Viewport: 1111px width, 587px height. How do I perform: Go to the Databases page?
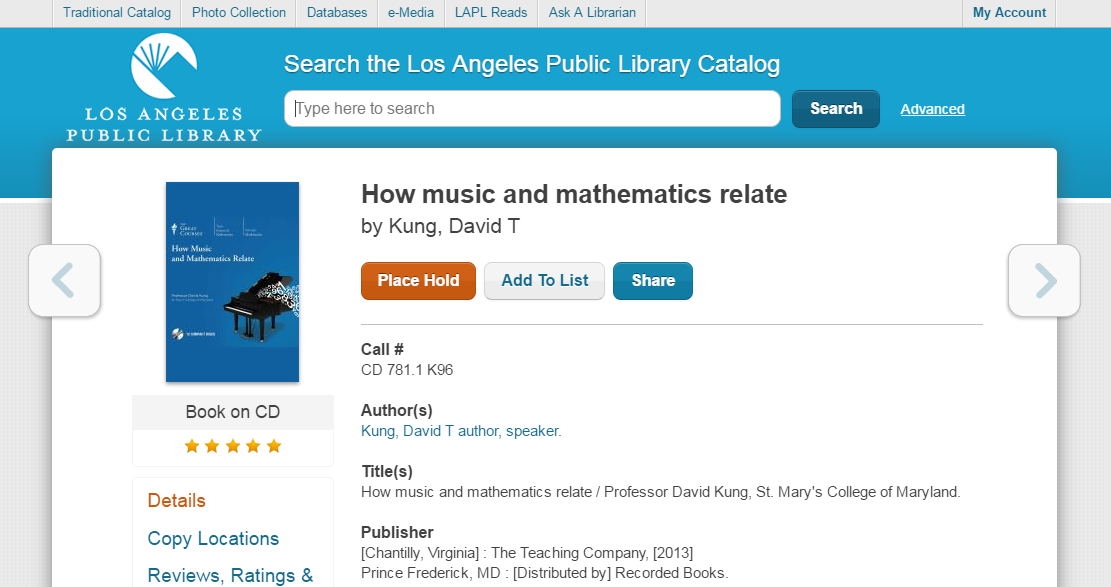point(337,13)
